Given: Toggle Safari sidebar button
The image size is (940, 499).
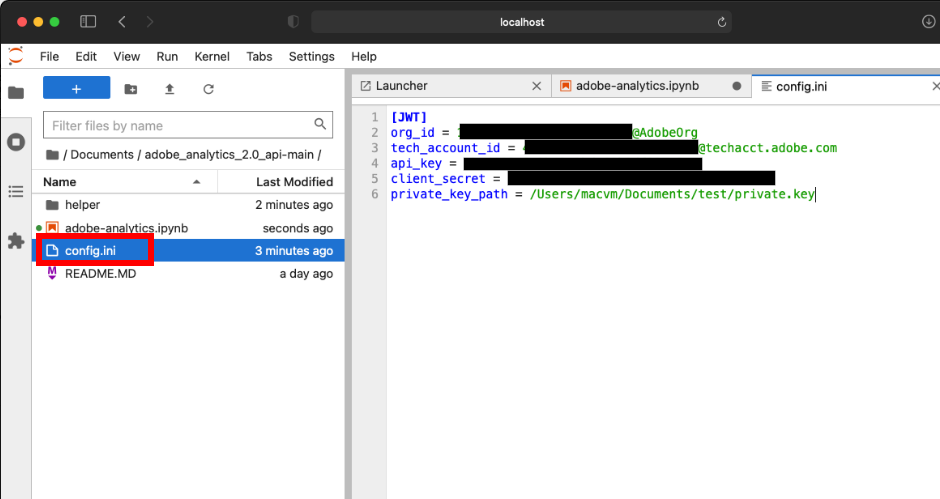Looking at the screenshot, I should (x=88, y=22).
